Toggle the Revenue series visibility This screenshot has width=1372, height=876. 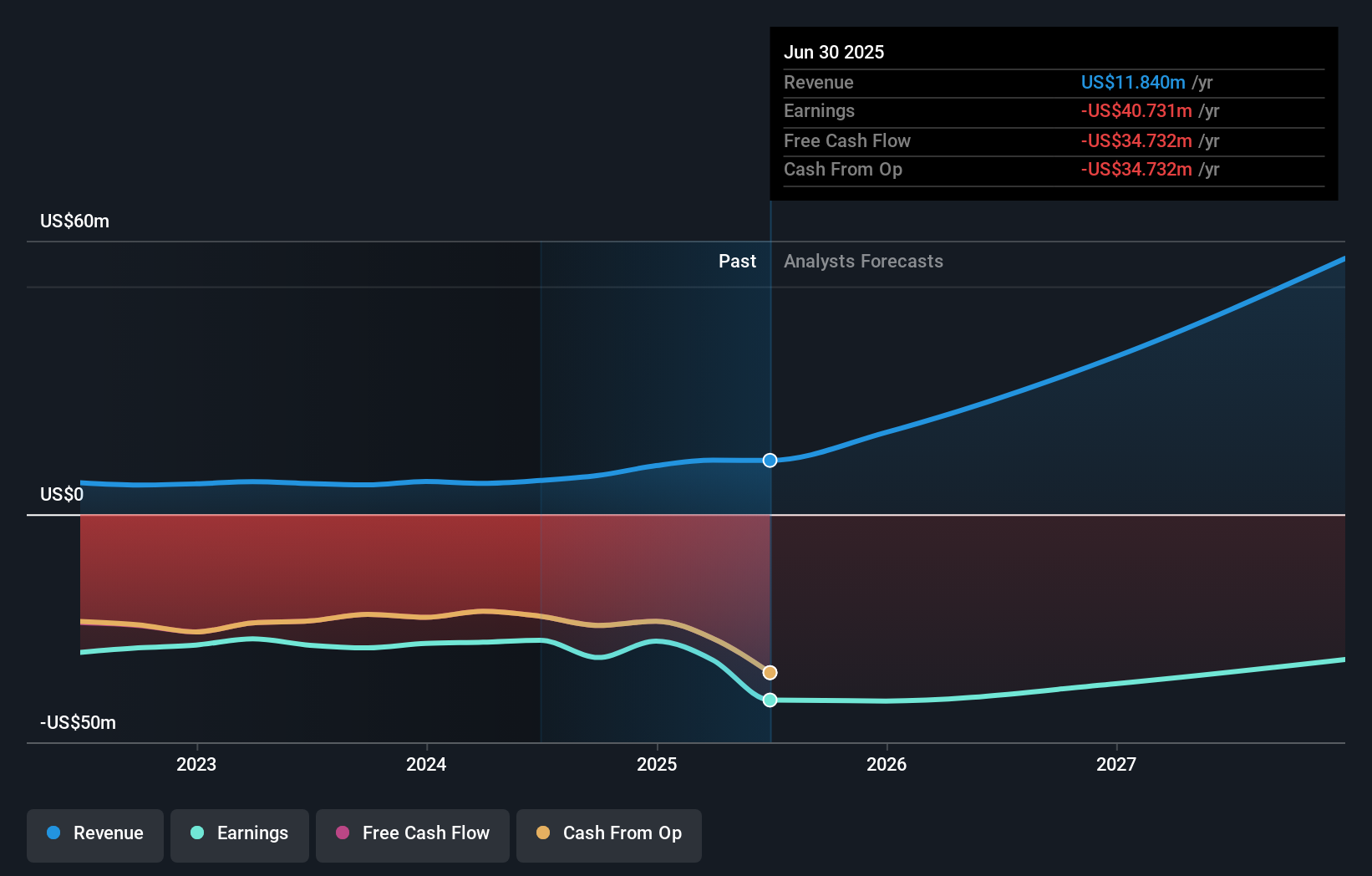[x=94, y=833]
